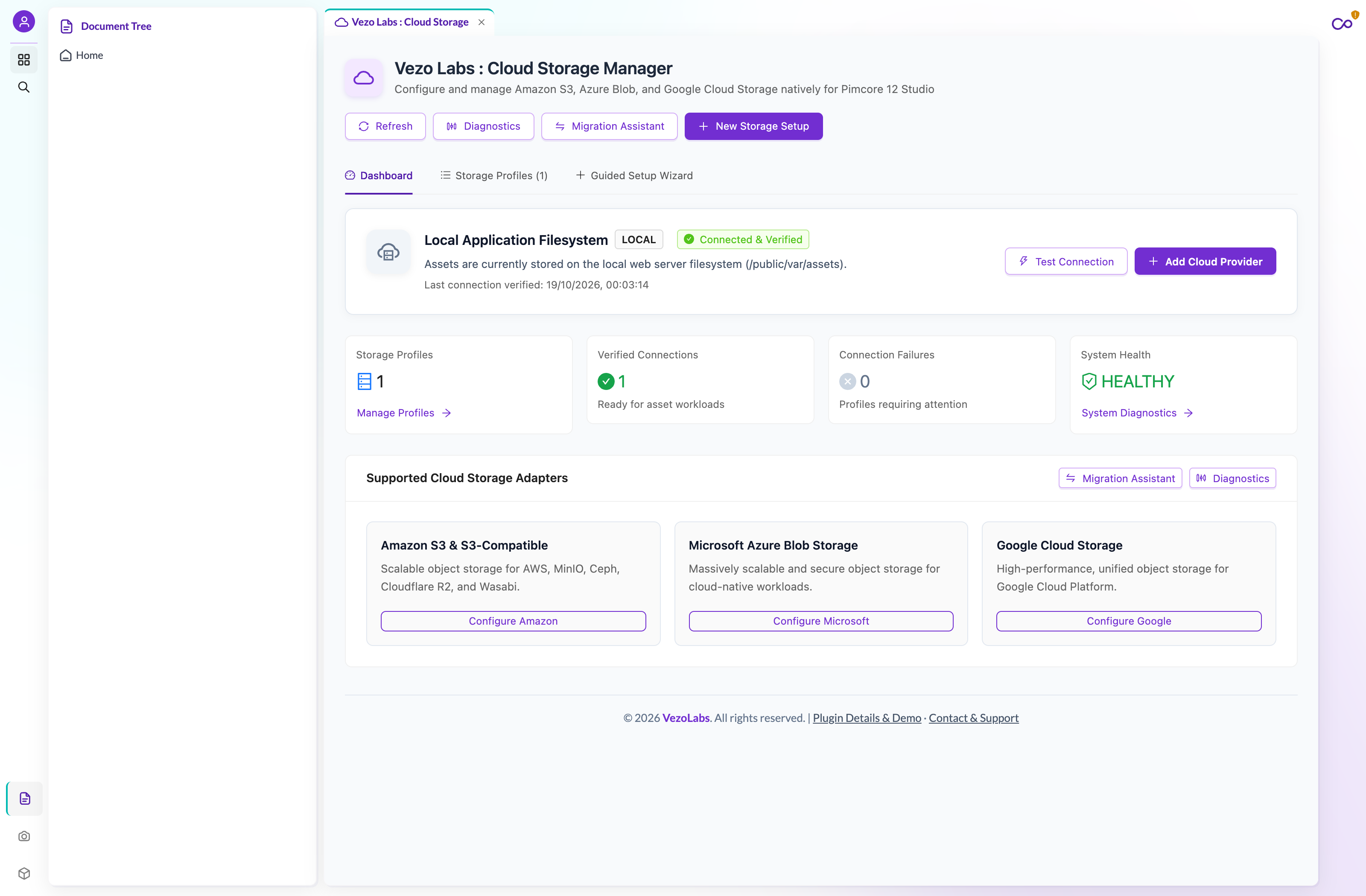The width and height of the screenshot is (1366, 896).
Task: Select the documents icon in lower sidebar
Action: (x=25, y=798)
